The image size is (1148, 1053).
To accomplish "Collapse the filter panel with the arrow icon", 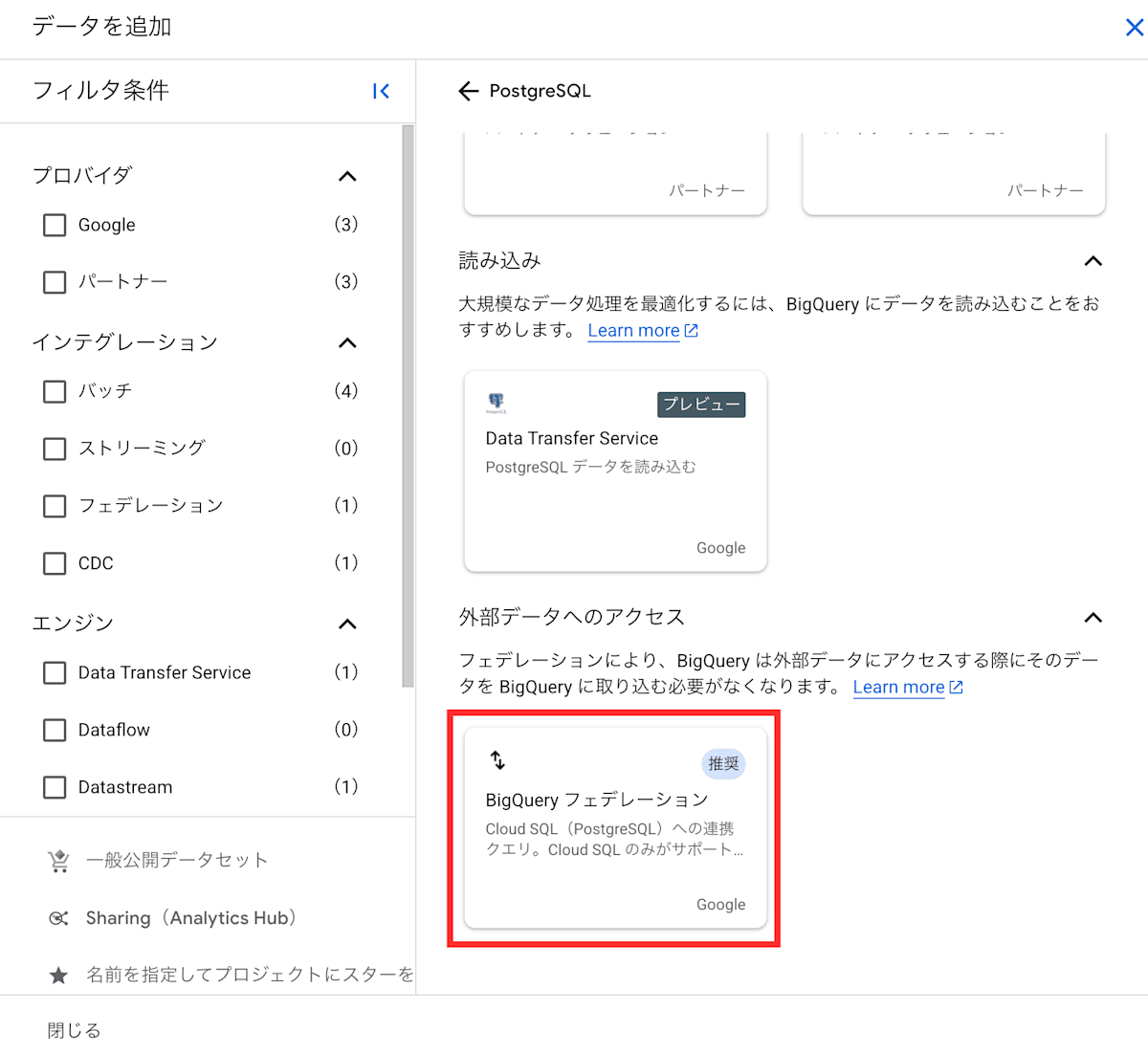I will pos(381,91).
